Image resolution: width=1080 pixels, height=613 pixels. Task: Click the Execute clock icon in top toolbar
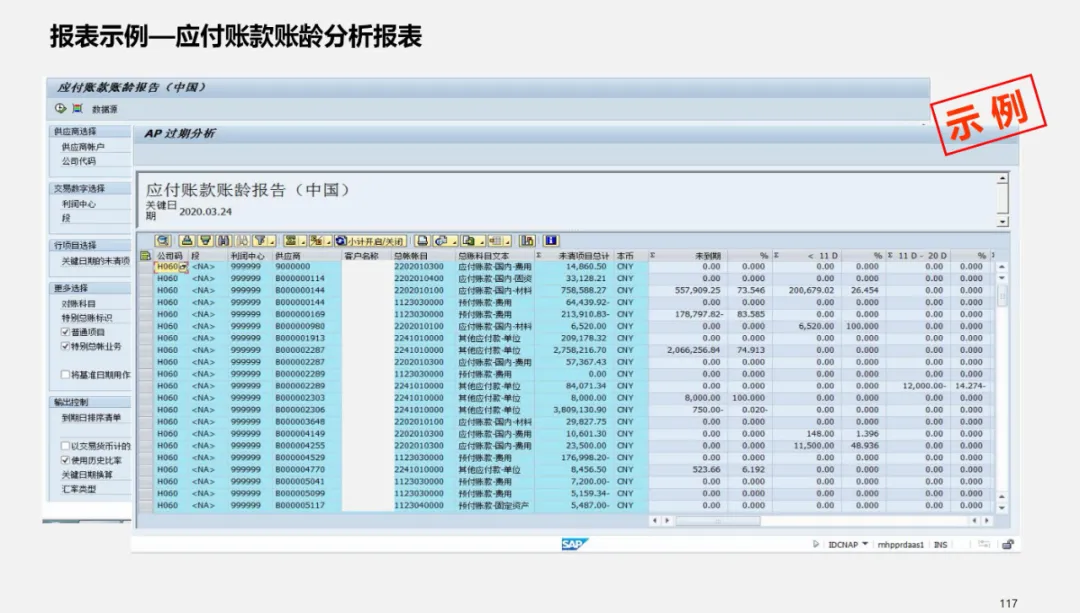pyautogui.click(x=61, y=109)
